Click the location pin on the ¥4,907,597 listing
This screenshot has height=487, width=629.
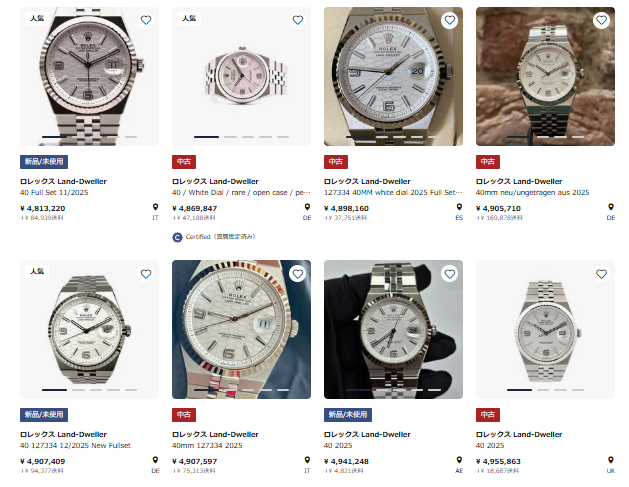(307, 461)
